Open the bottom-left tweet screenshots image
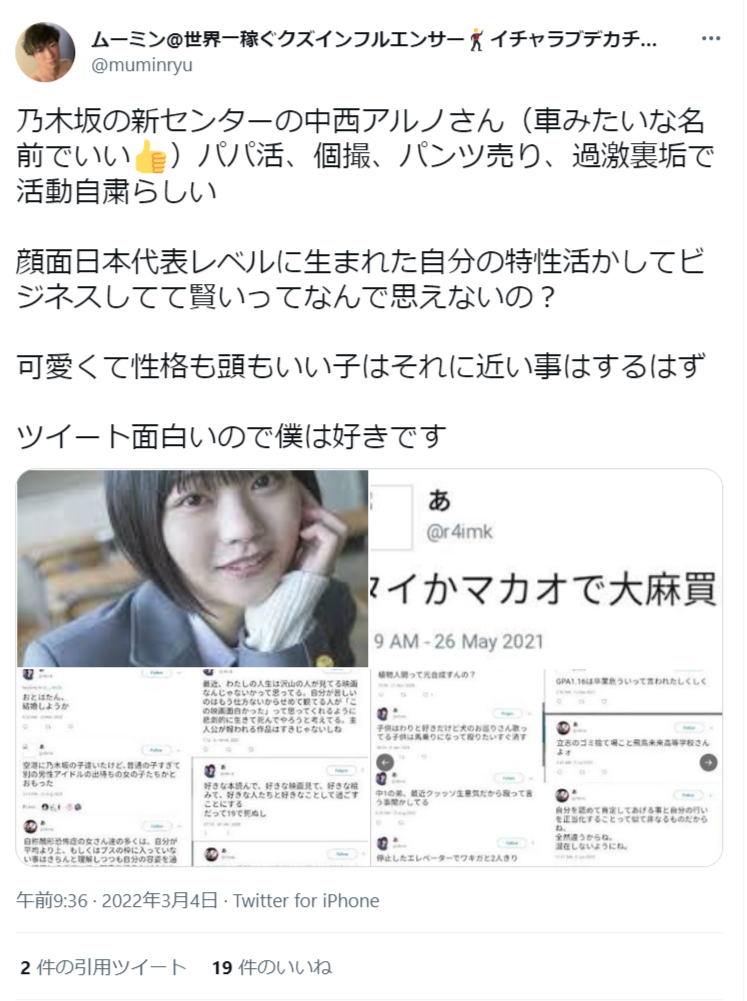Viewport: 747px width, 1001px height. click(x=192, y=767)
